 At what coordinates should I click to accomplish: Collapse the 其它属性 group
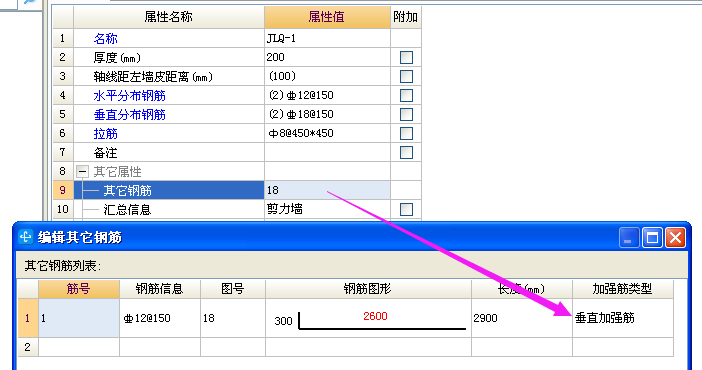point(82,172)
